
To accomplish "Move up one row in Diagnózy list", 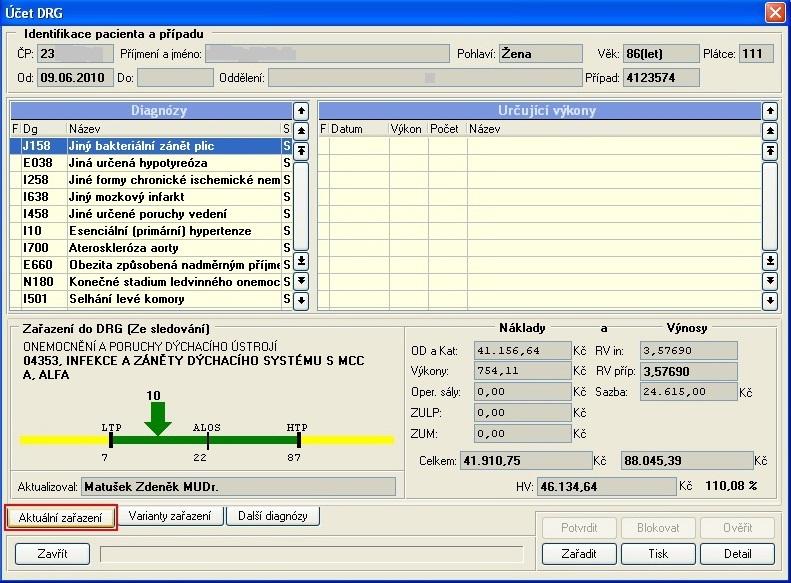I will 301,110.
